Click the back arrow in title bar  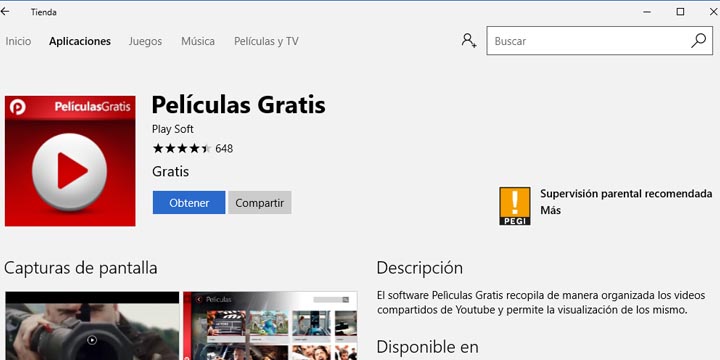5,12
